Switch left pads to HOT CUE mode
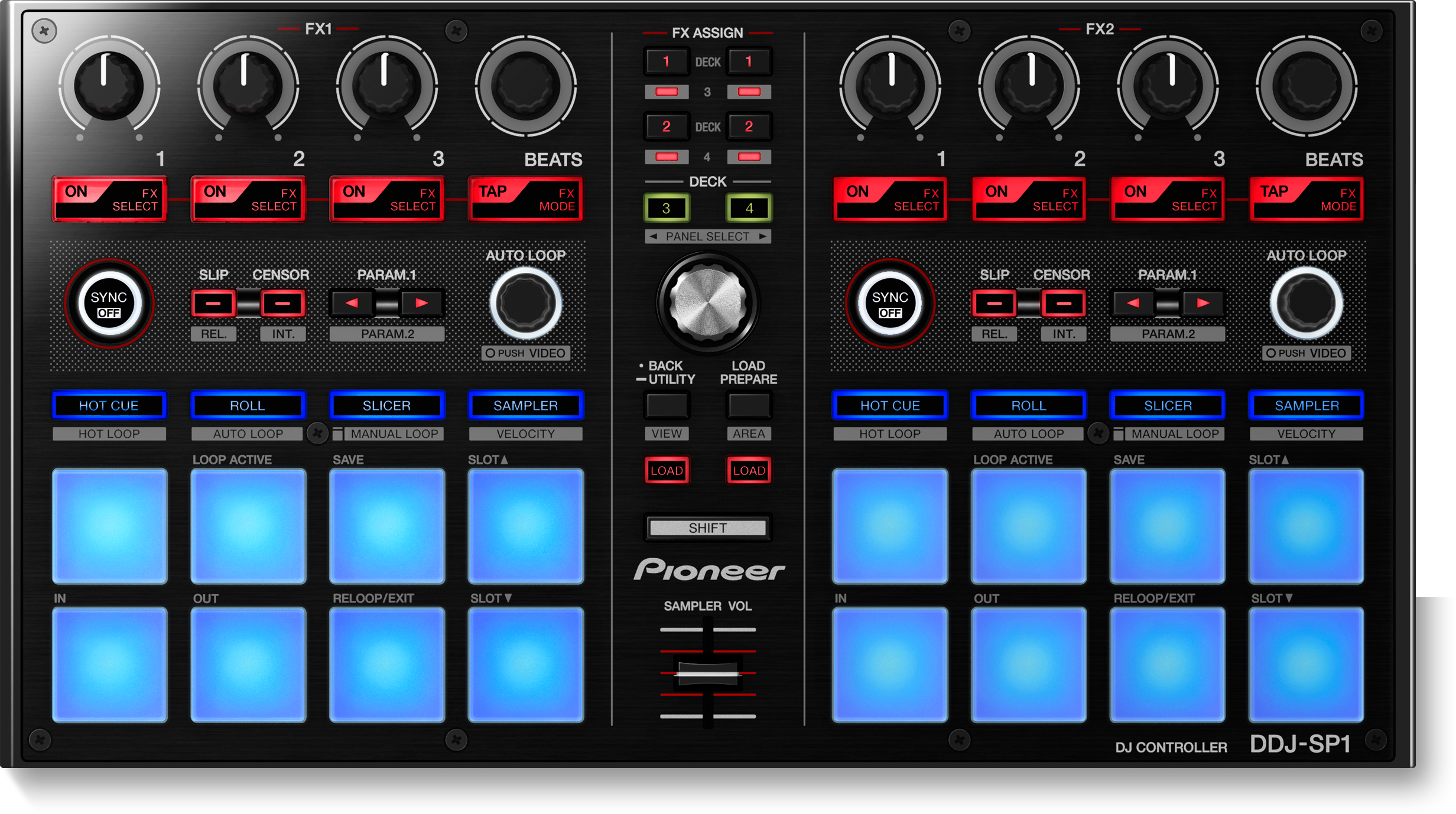This screenshot has width=1456, height=814. pos(109,405)
